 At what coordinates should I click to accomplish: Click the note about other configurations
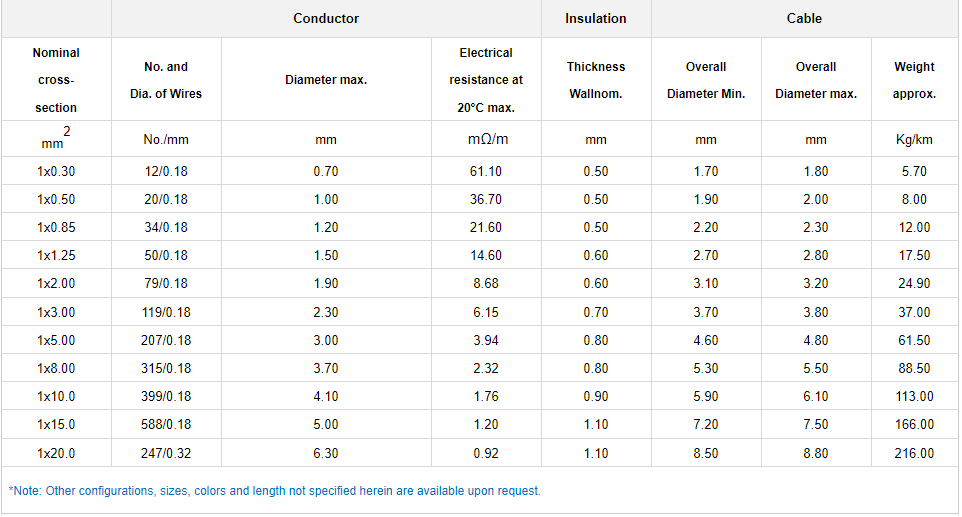[x=275, y=491]
